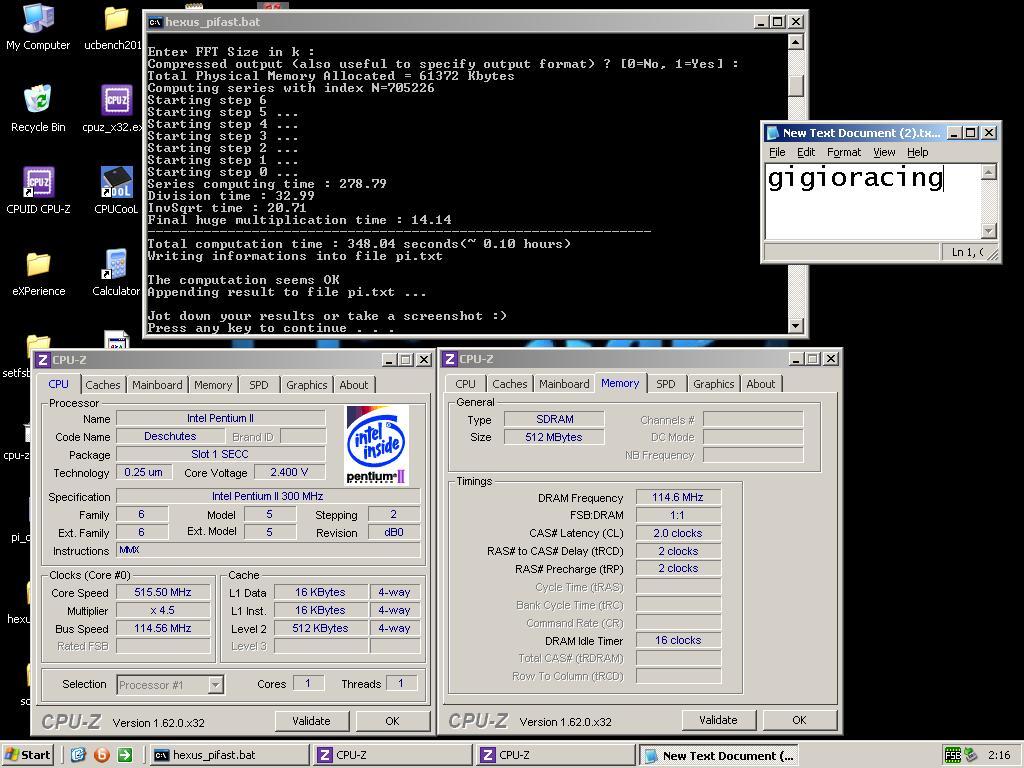
Task: Switch to hexus_pifast.bat taskbar button
Action: tap(229, 755)
